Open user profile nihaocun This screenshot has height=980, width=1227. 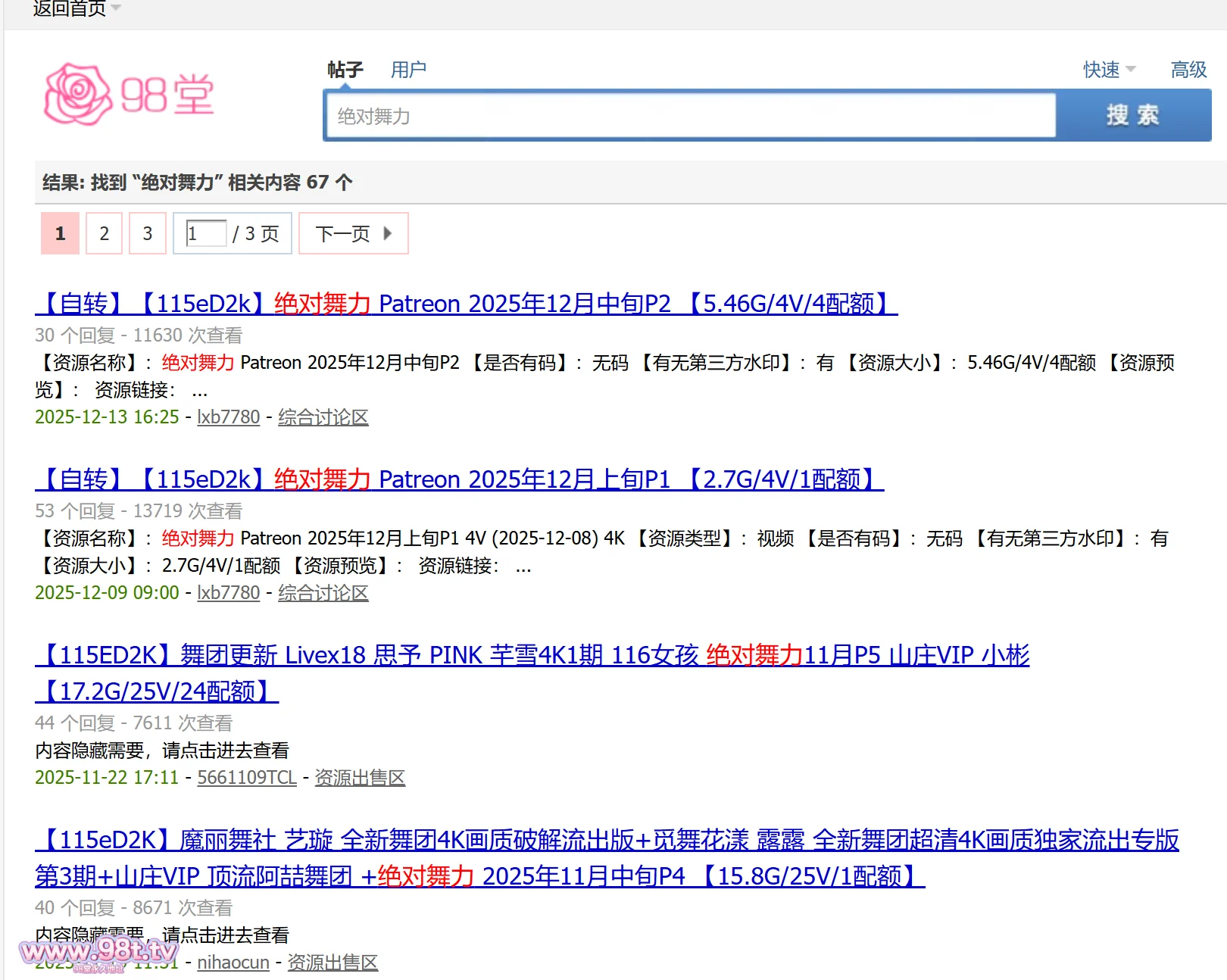point(233,963)
